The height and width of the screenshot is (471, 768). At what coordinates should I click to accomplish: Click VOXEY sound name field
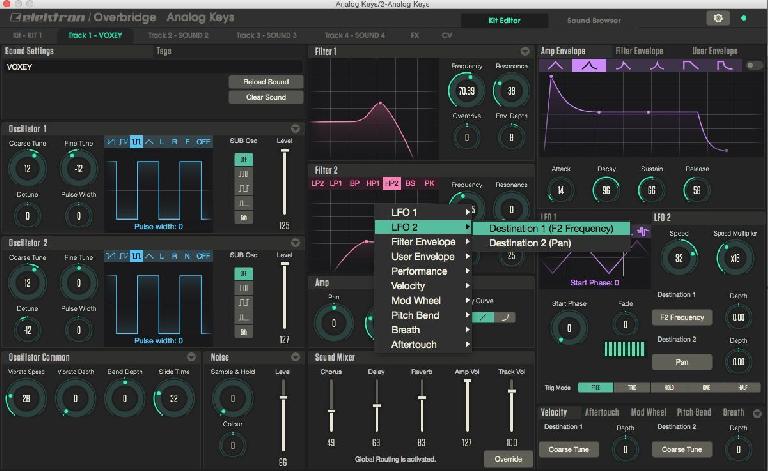point(153,67)
